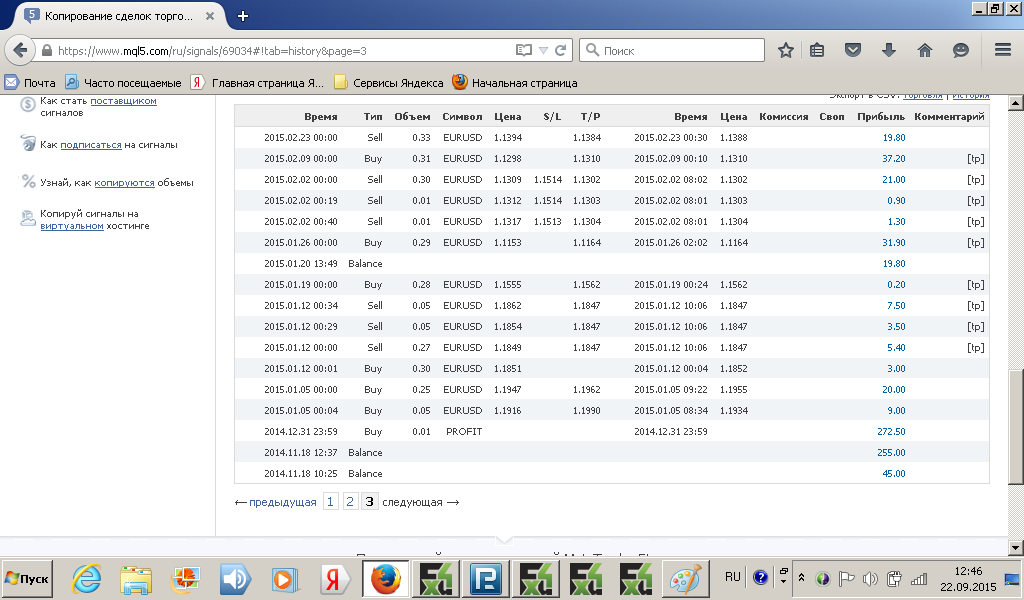Open the clock showing 12:46
This screenshot has width=1024, height=600.
point(968,571)
